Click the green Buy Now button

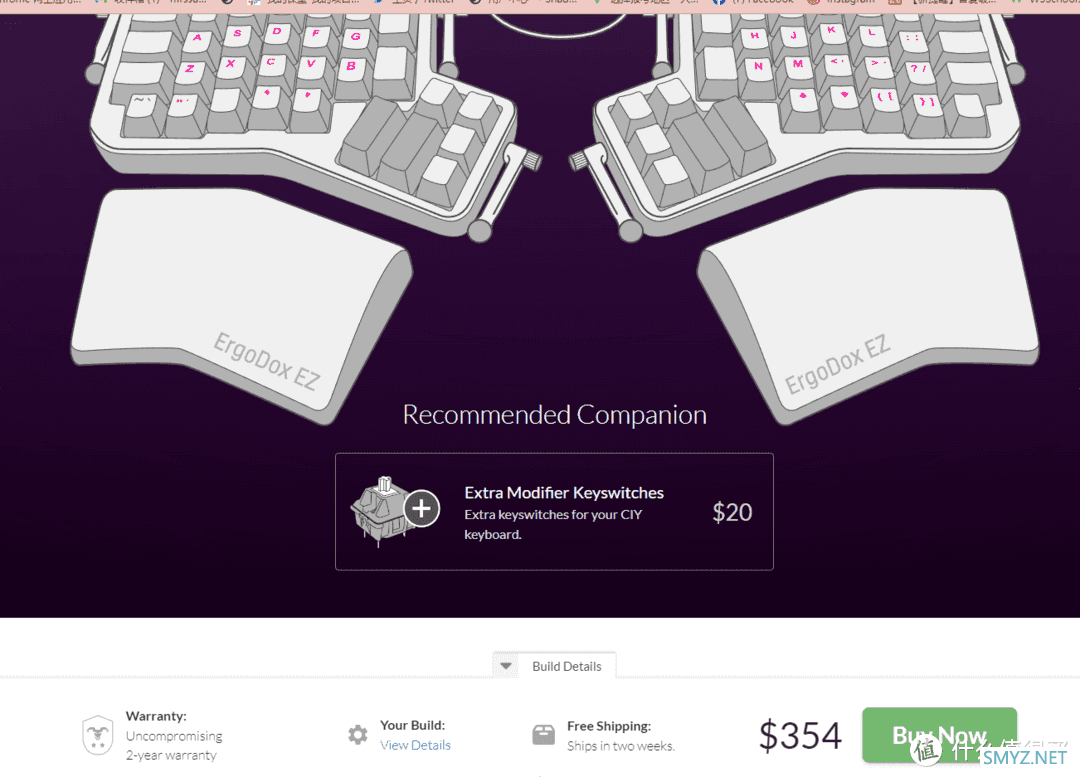939,735
